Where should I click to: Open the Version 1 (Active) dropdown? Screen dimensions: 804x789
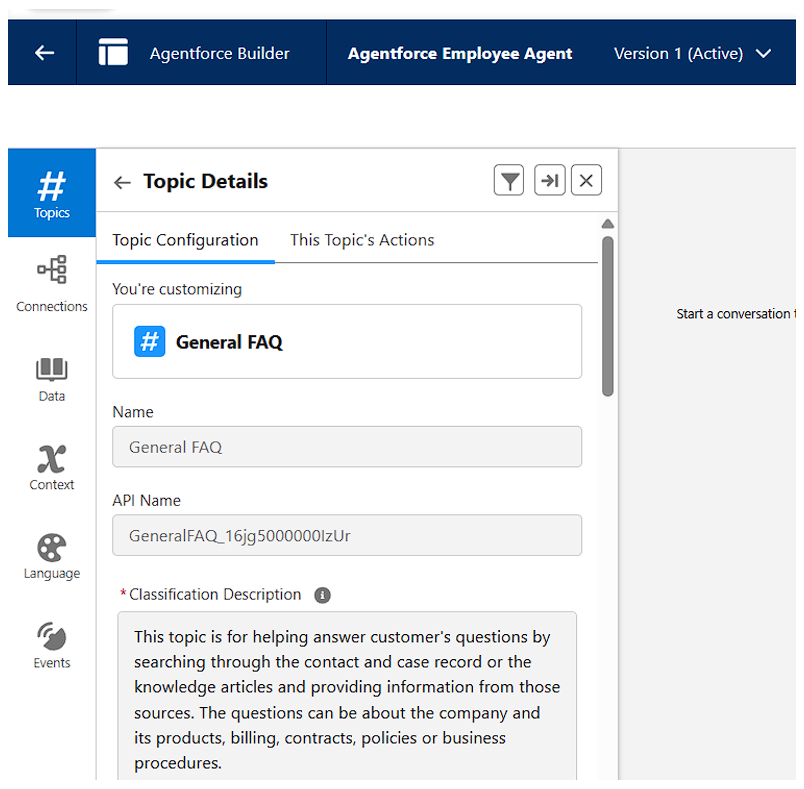[692, 53]
